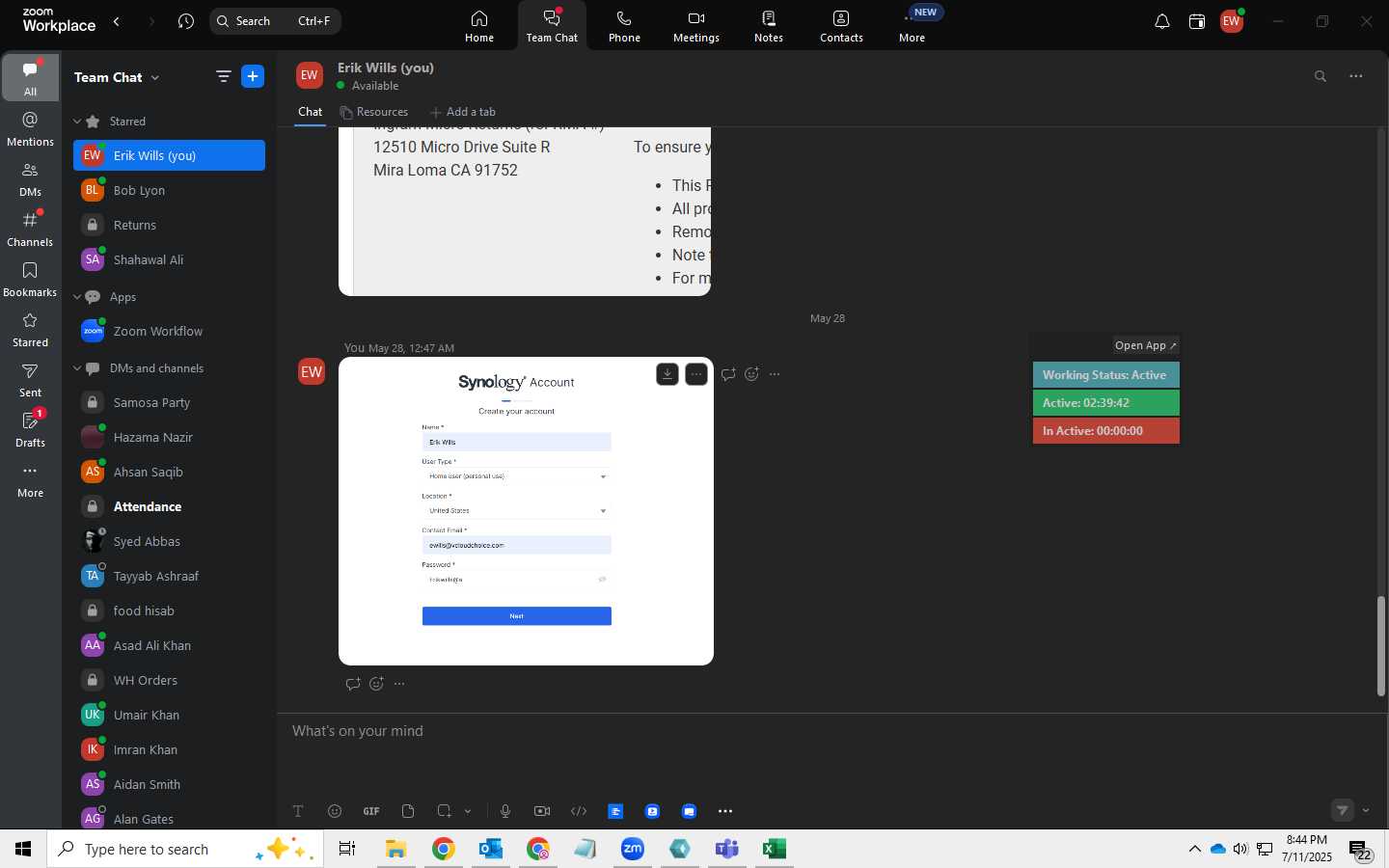Open Drafts in left sidebar
Screen dimensions: 1389x868
pyautogui.click(x=30, y=429)
